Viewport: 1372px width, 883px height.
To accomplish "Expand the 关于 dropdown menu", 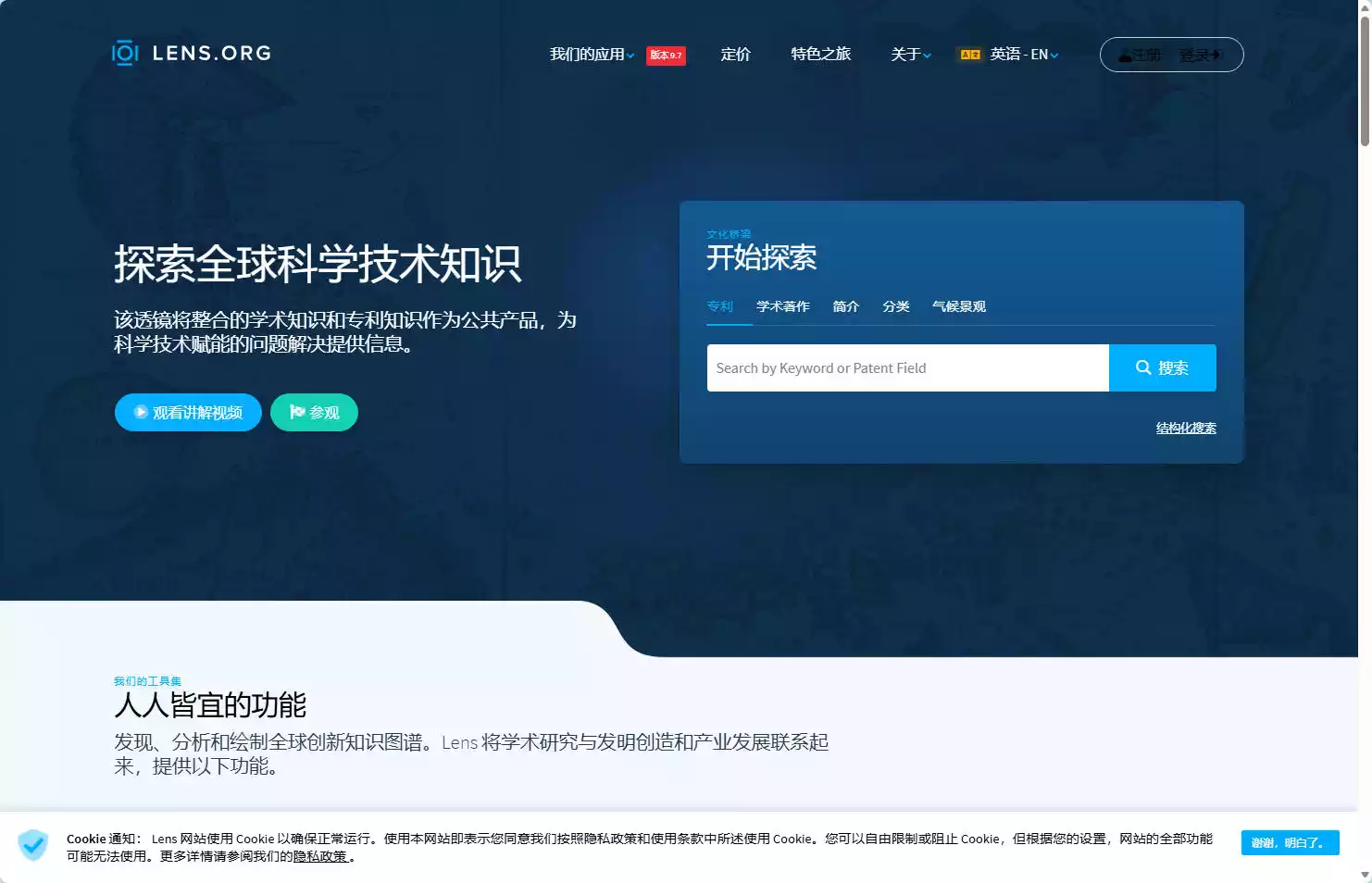I will pyautogui.click(x=911, y=55).
